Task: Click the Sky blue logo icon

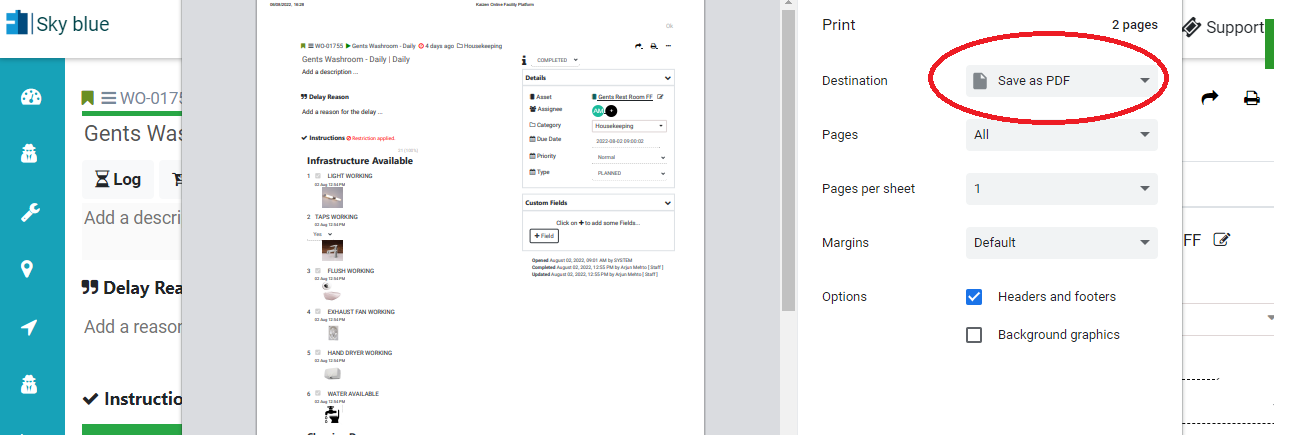Action: coord(17,24)
